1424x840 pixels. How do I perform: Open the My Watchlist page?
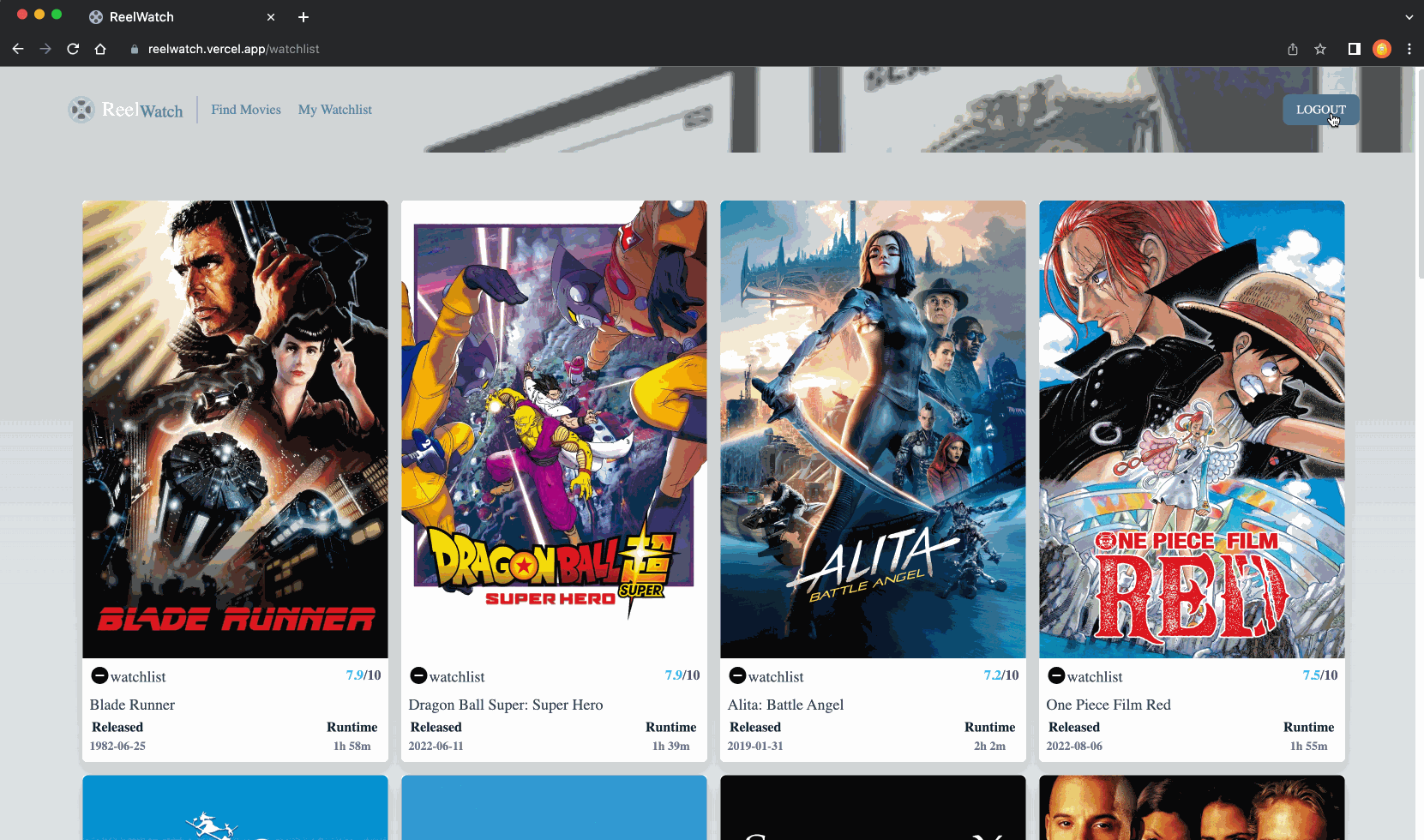(x=335, y=110)
